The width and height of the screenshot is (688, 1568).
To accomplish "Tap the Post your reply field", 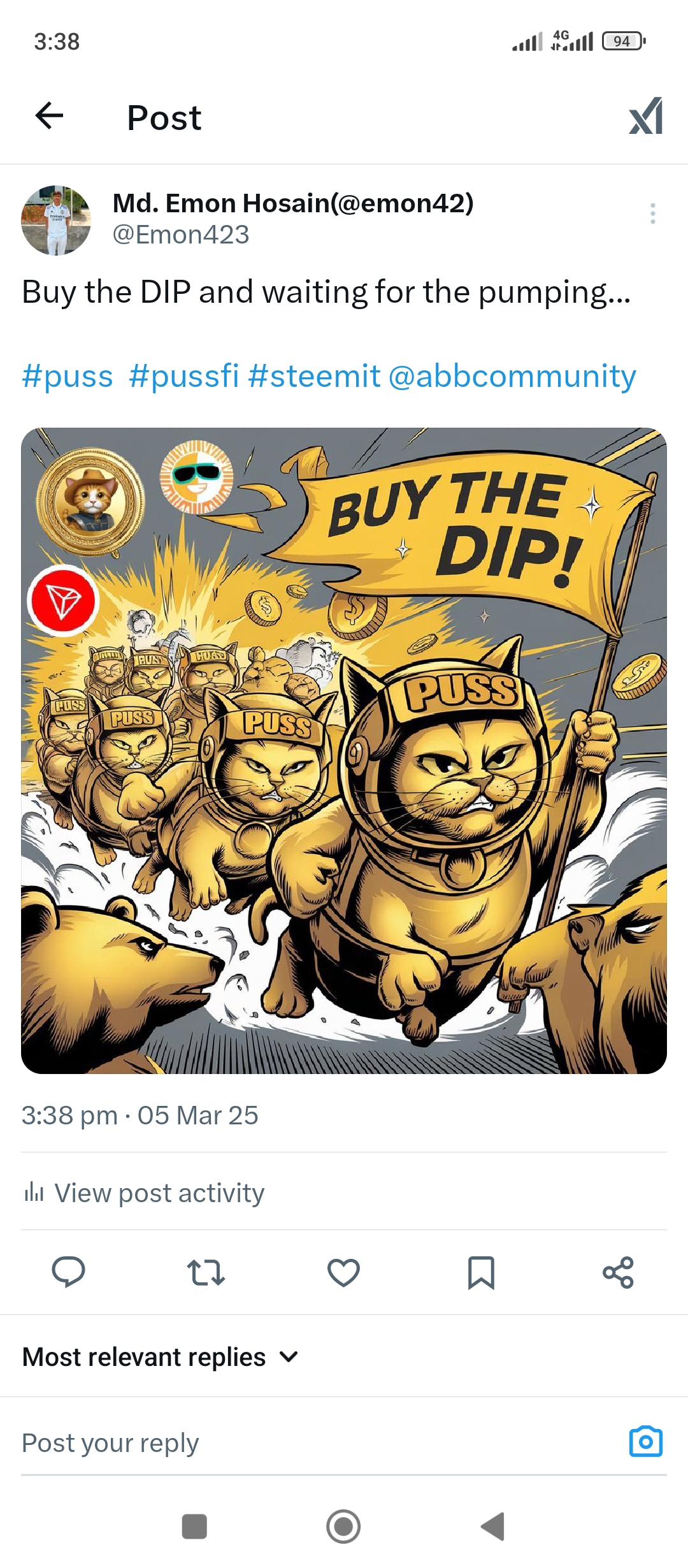I will 319,1443.
